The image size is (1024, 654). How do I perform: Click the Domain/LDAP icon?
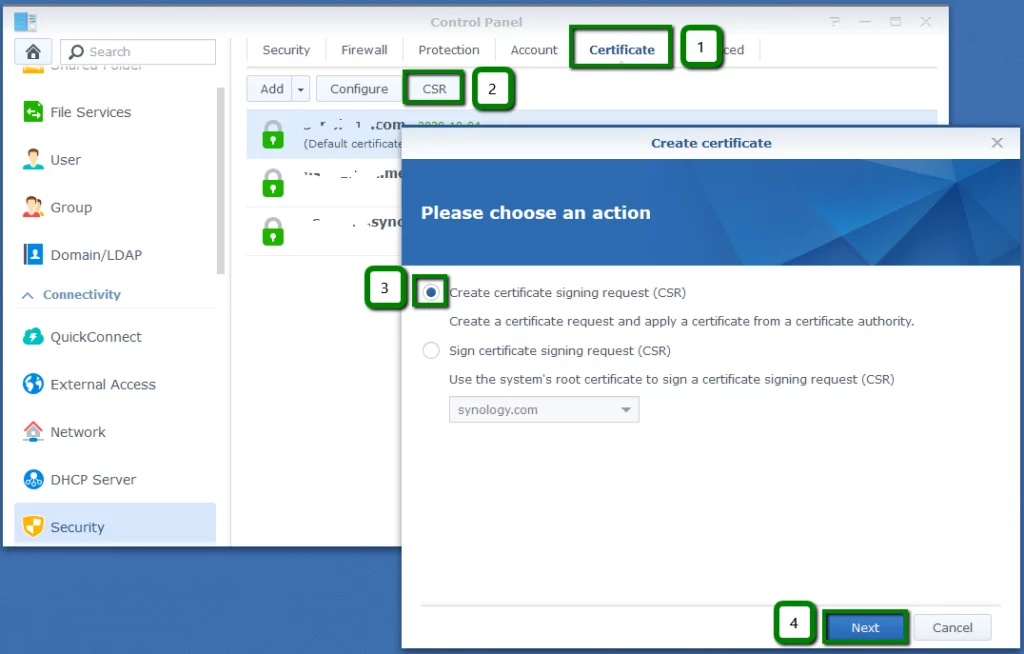(x=33, y=255)
